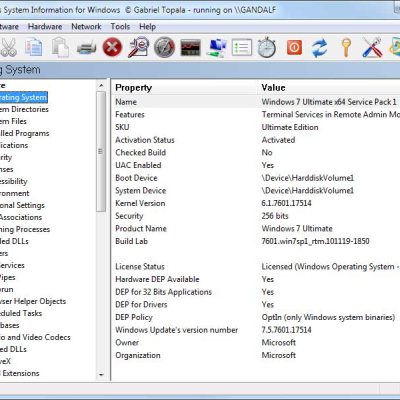The image size is (400, 400).
Task: Click the gauge speedometer icon
Action: click(164, 47)
